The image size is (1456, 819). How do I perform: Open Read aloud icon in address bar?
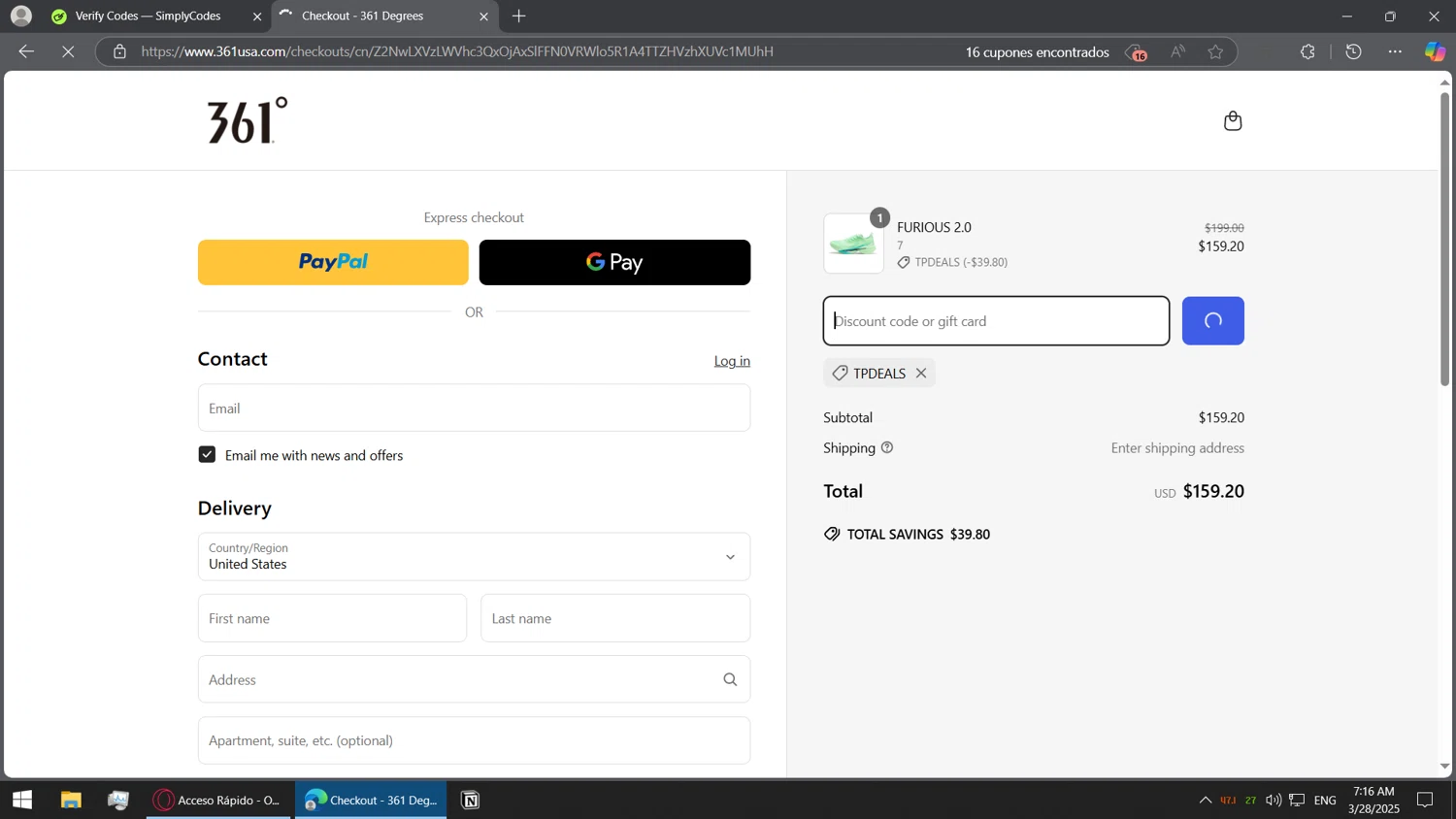(x=1177, y=51)
